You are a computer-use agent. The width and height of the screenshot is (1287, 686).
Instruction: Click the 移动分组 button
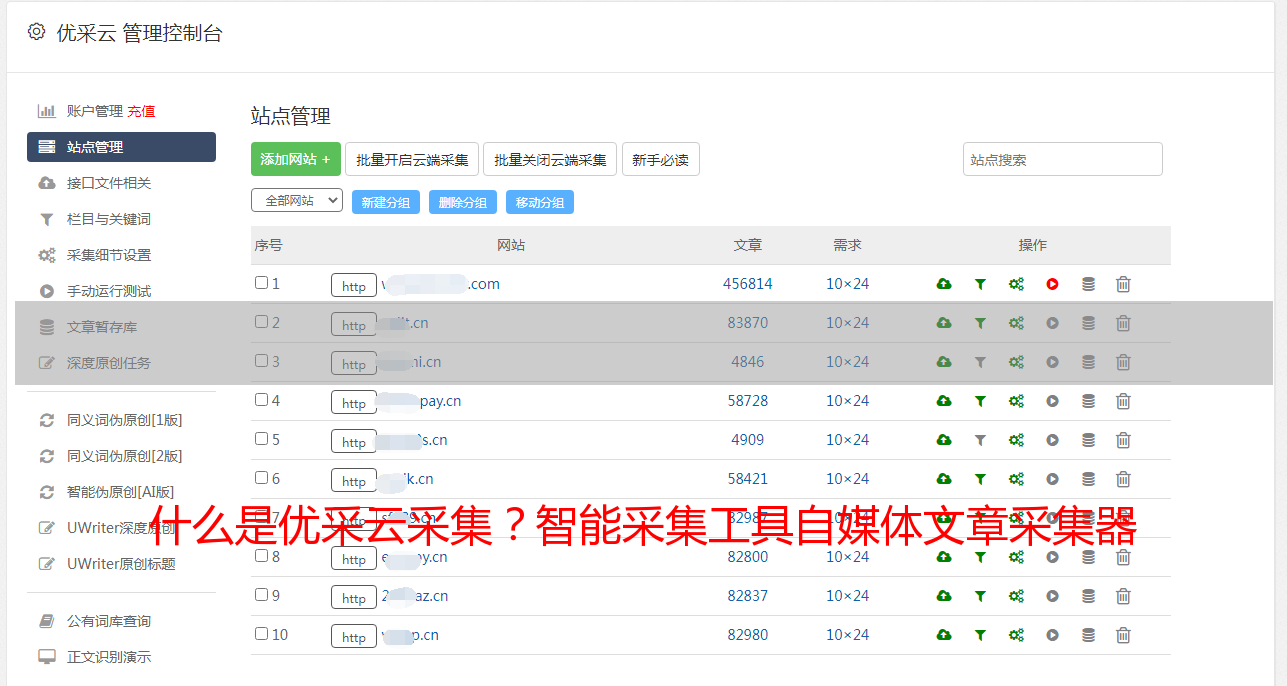[x=540, y=202]
